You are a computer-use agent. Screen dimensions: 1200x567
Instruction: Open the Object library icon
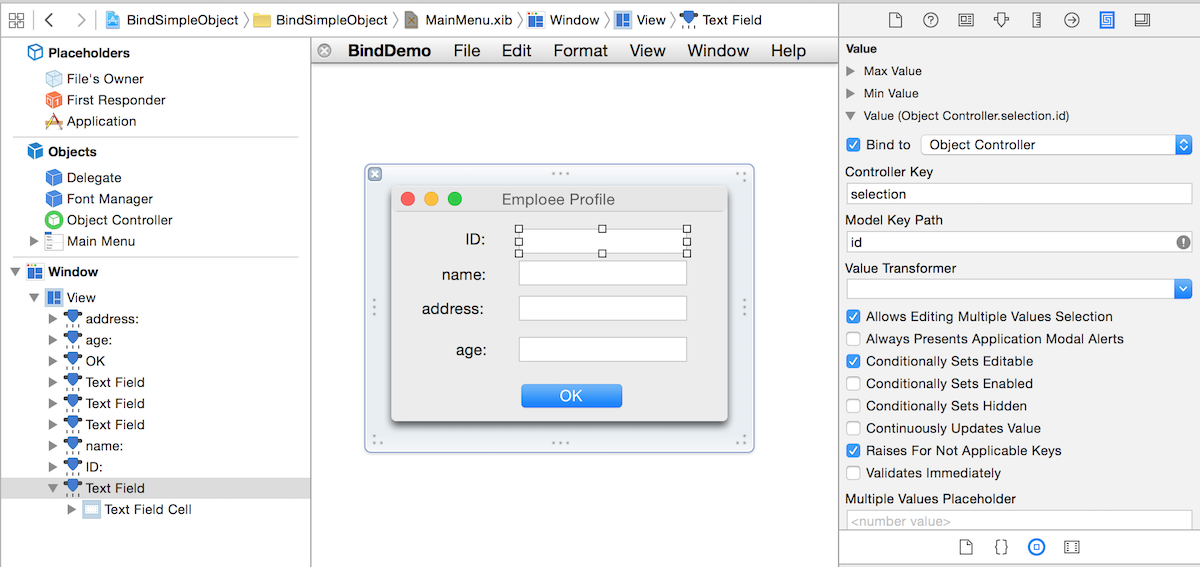tap(1036, 547)
